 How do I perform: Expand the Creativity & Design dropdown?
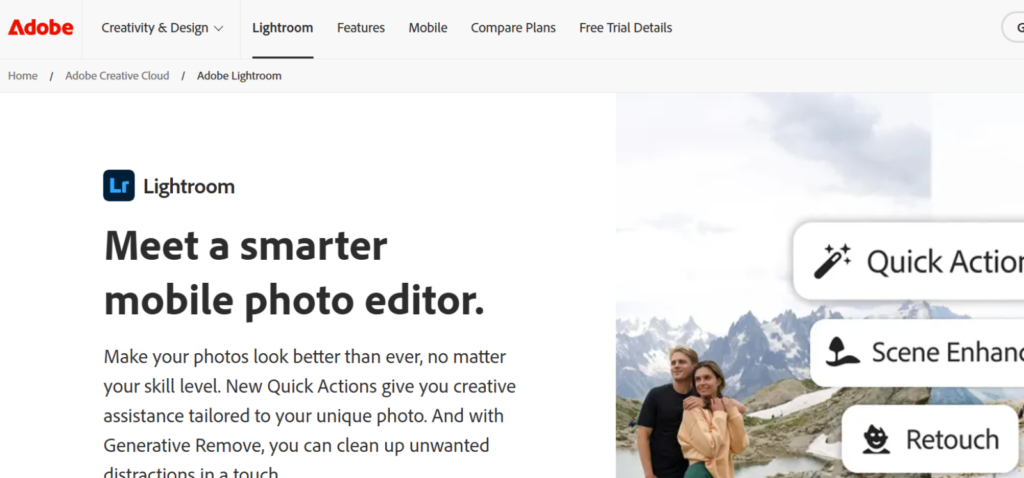click(162, 28)
